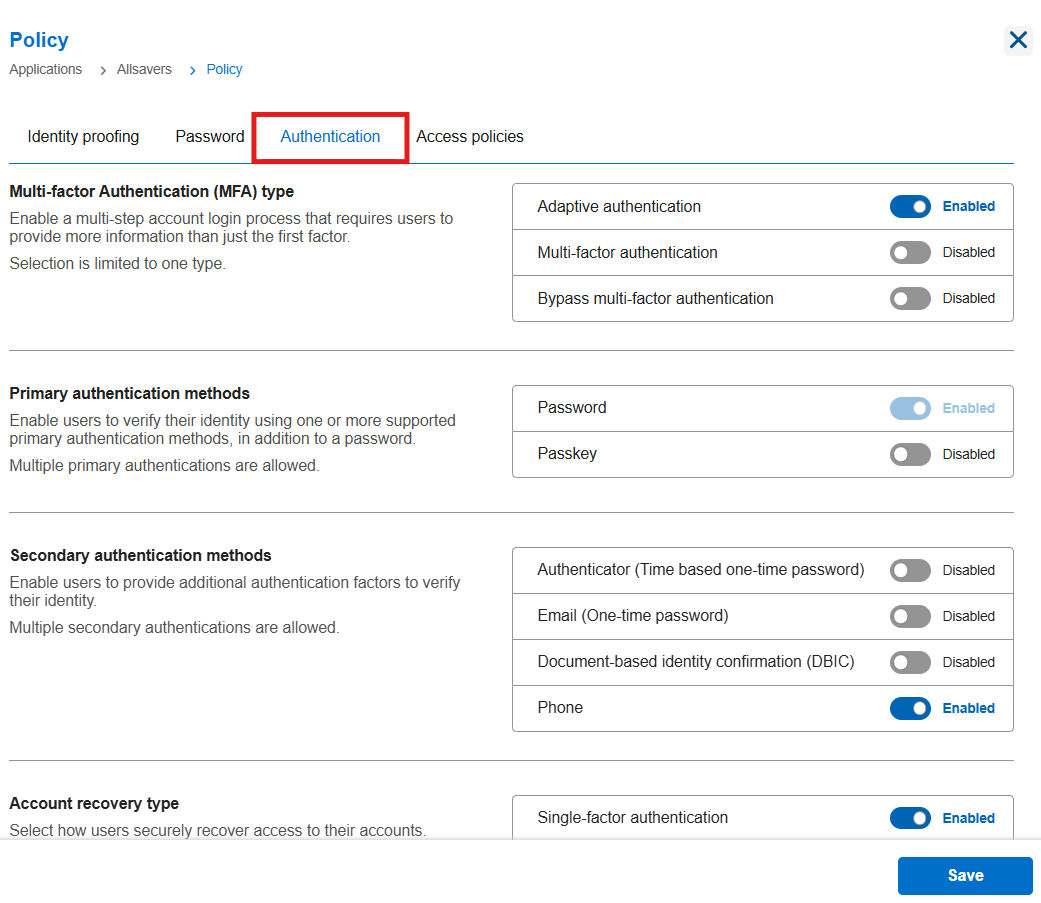Click the Multi-factor Authentication (MFA) type heading
This screenshot has height=903, width=1041.
coord(151,192)
